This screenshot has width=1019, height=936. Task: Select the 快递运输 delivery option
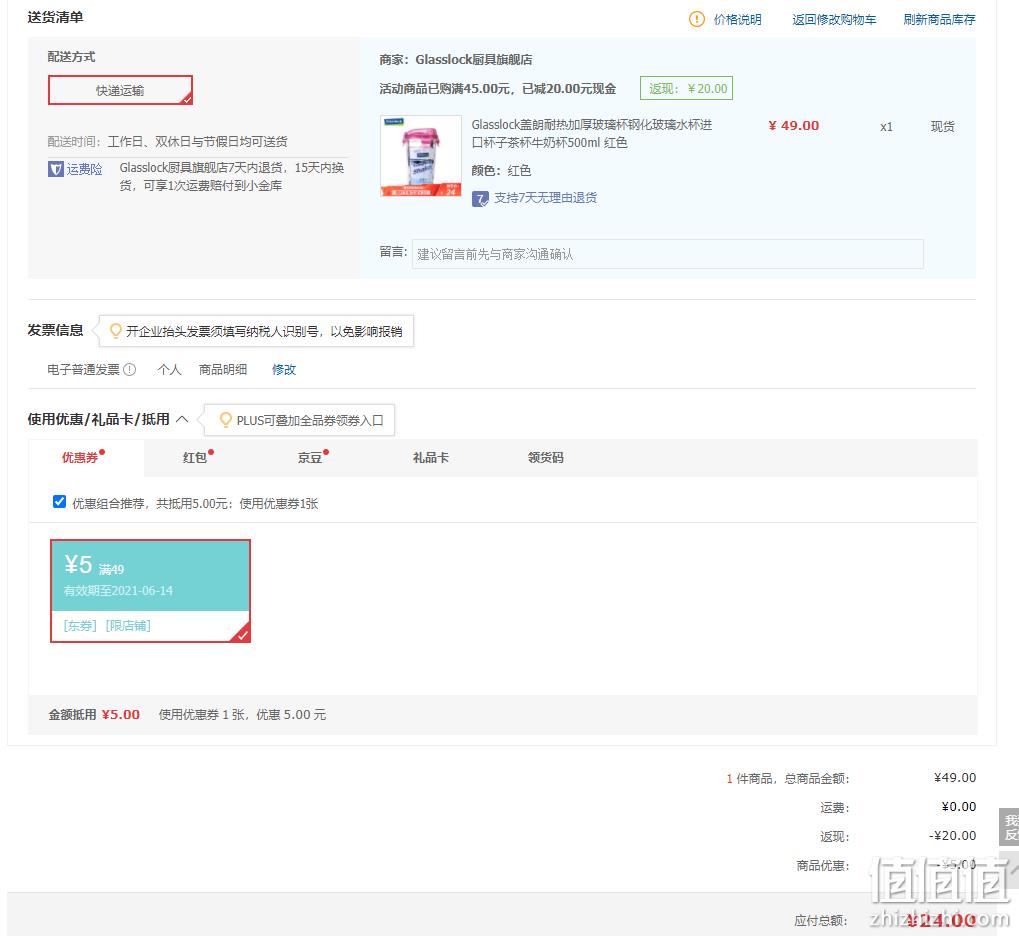(x=120, y=90)
